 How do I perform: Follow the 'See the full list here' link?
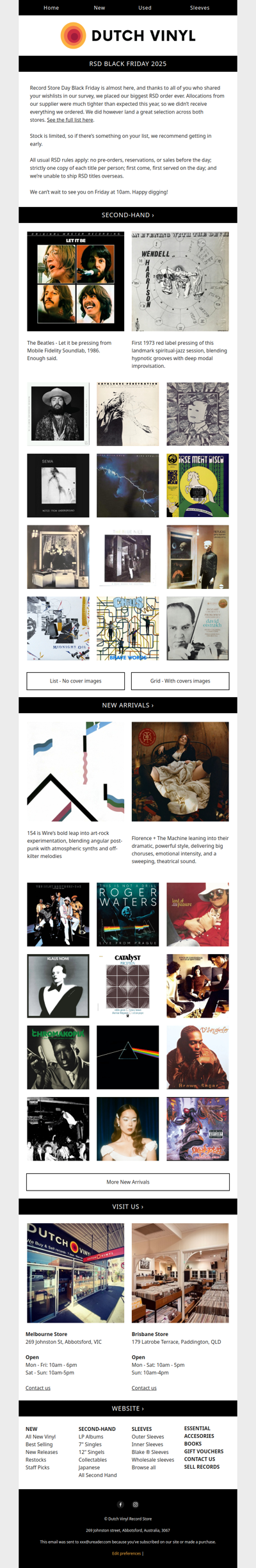(x=70, y=120)
